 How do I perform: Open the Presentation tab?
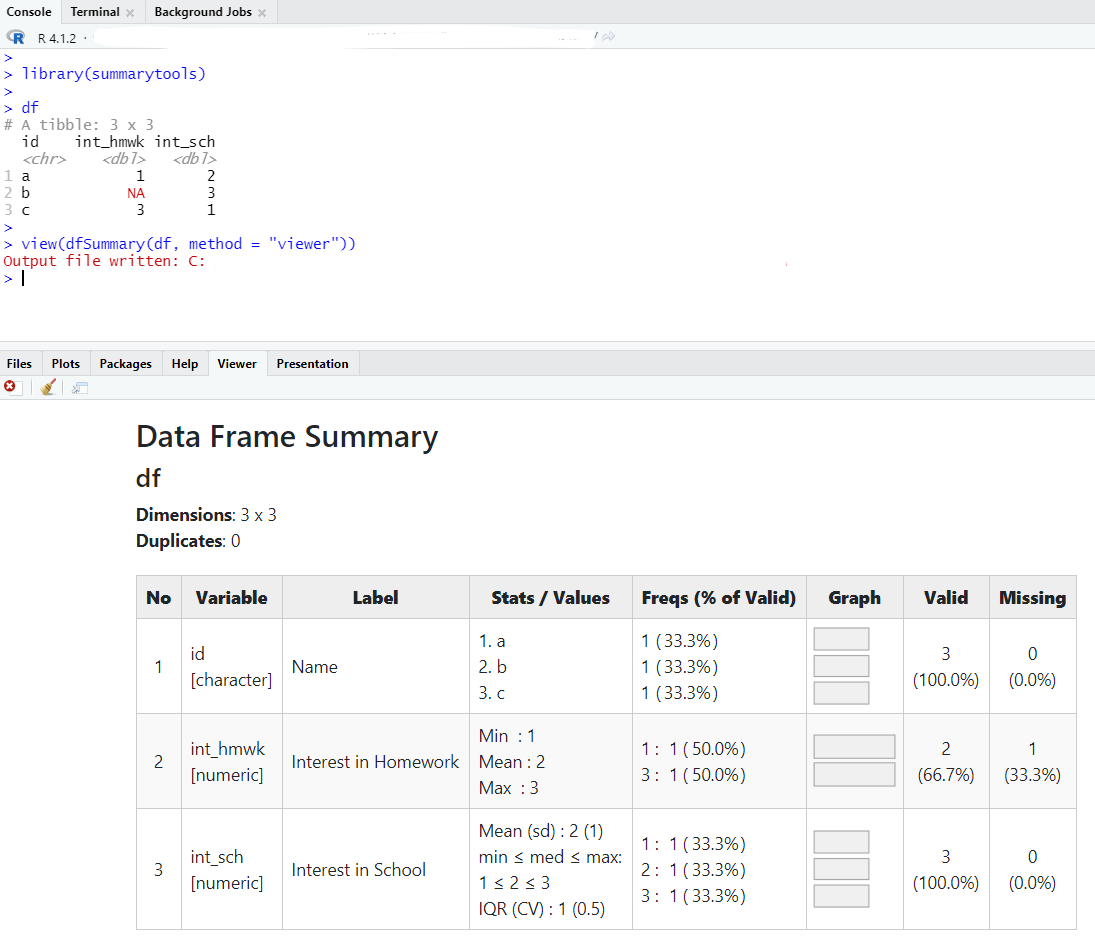312,364
